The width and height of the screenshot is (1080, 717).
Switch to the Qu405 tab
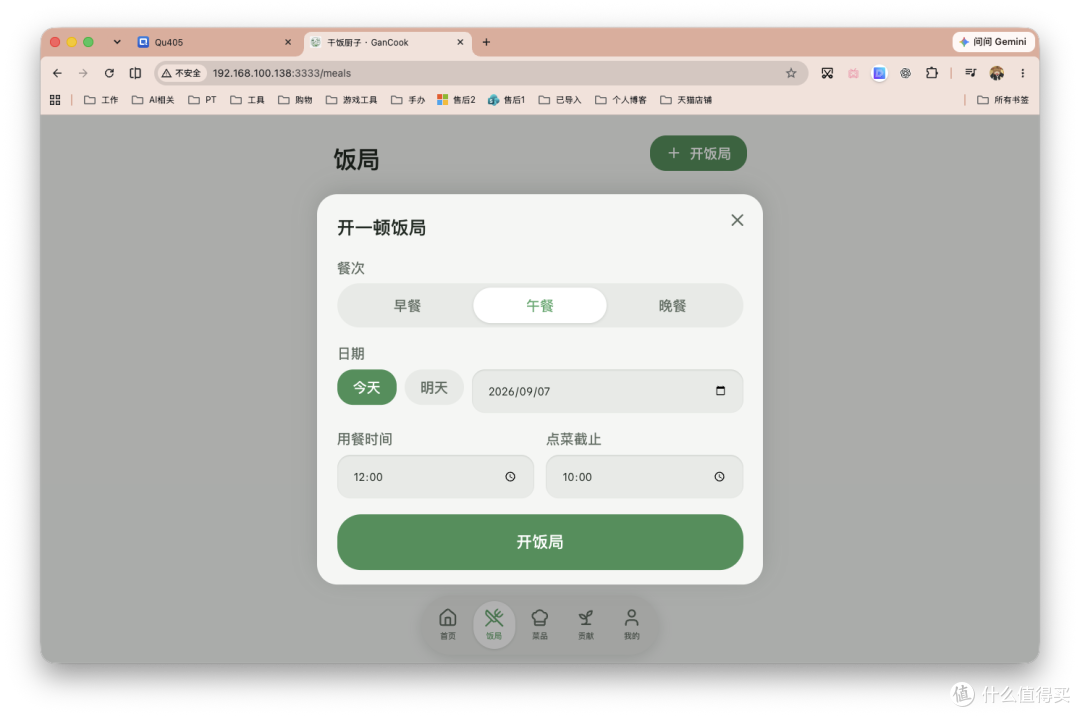[x=214, y=42]
